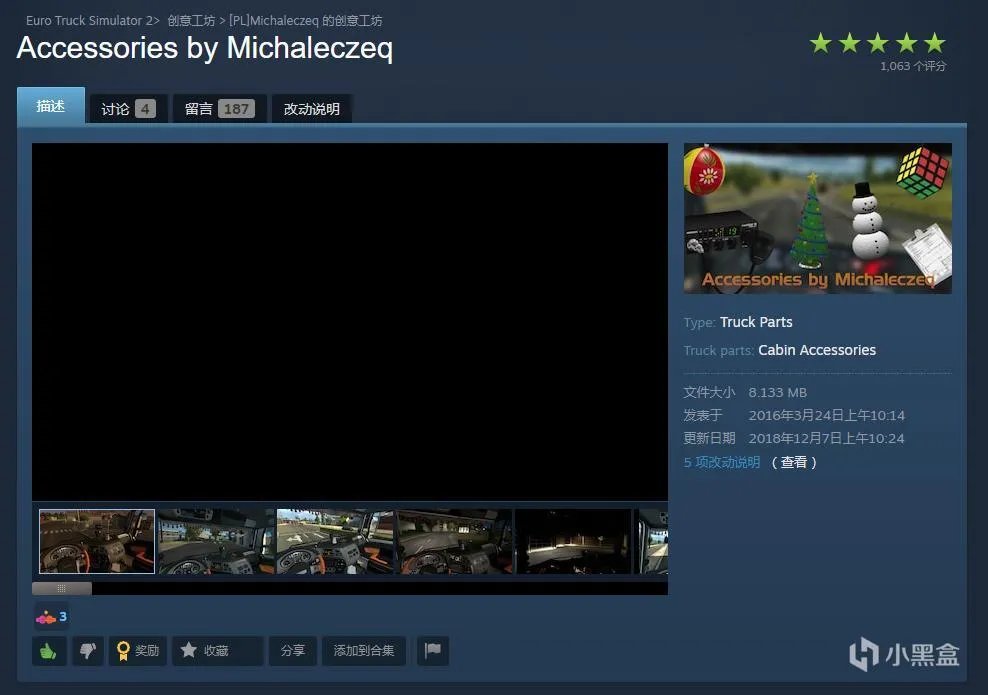This screenshot has width=988, height=695.
Task: Click 添加到合集 add to collection button
Action: [364, 651]
